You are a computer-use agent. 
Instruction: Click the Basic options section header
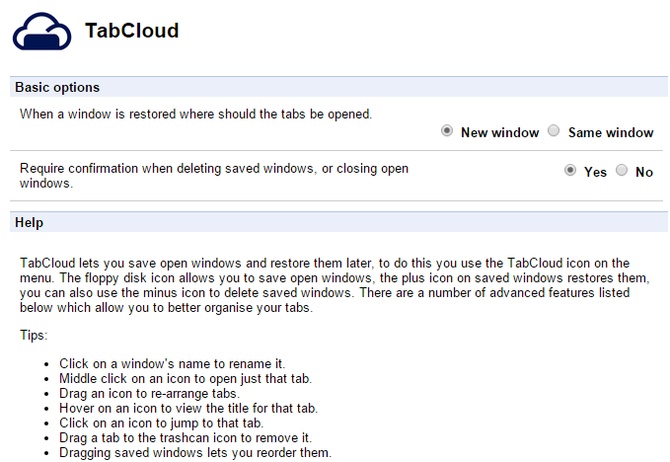coord(58,88)
